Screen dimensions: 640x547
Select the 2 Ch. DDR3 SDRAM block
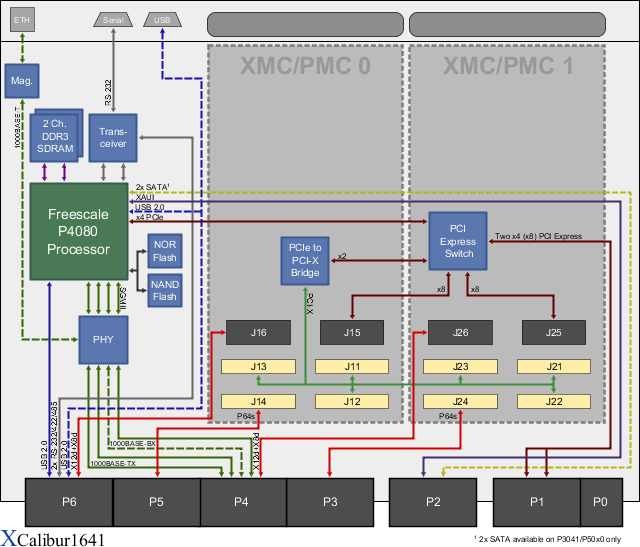pos(55,138)
